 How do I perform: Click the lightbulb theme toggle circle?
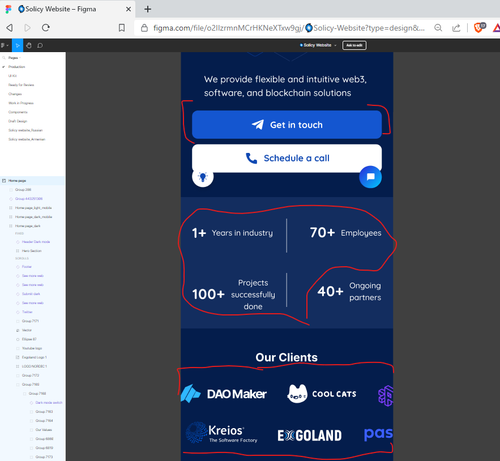coord(203,177)
